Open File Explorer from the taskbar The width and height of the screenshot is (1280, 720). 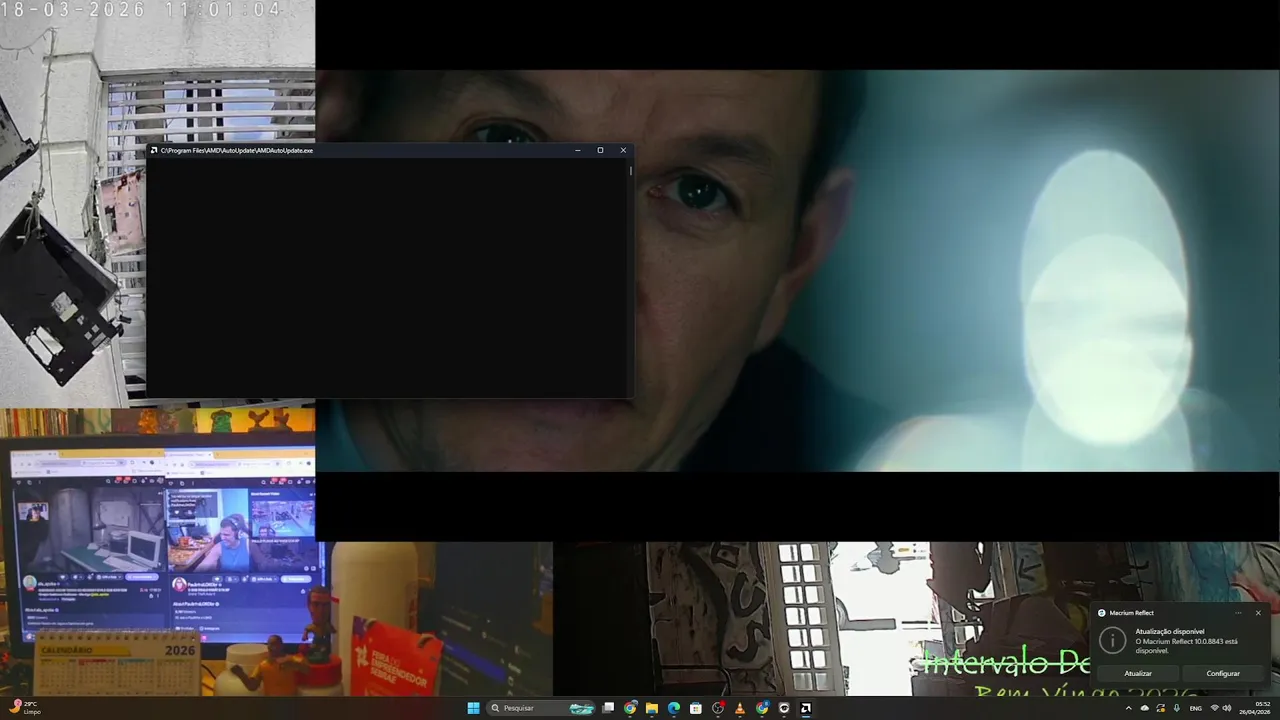point(652,708)
